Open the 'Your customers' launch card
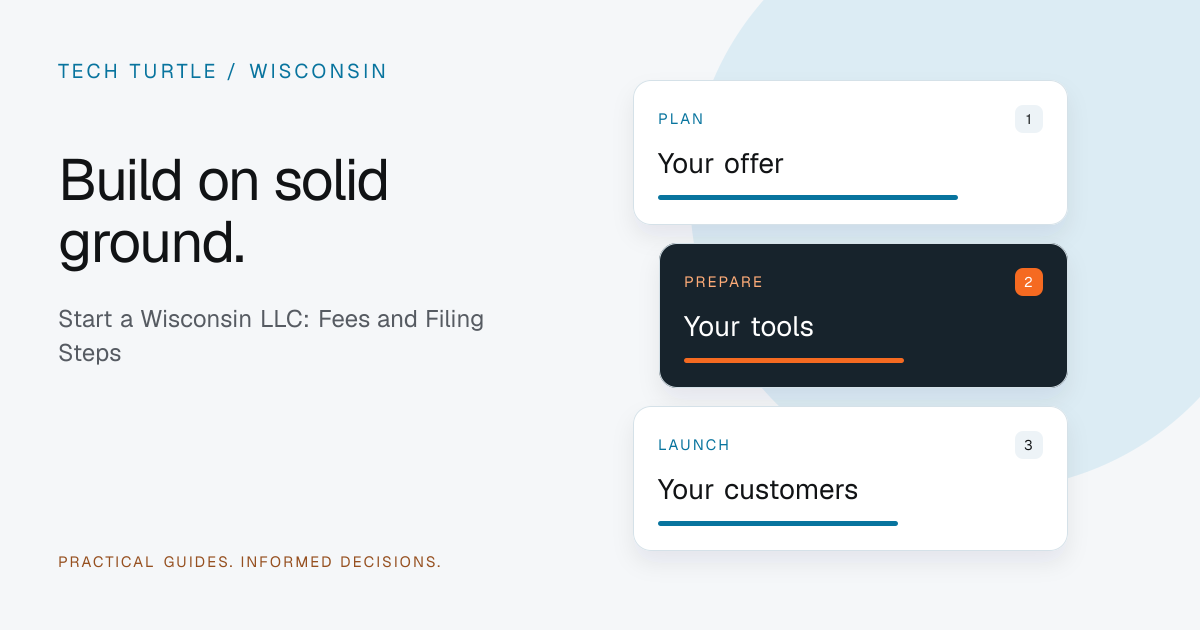1200x630 pixels. pyautogui.click(x=850, y=478)
